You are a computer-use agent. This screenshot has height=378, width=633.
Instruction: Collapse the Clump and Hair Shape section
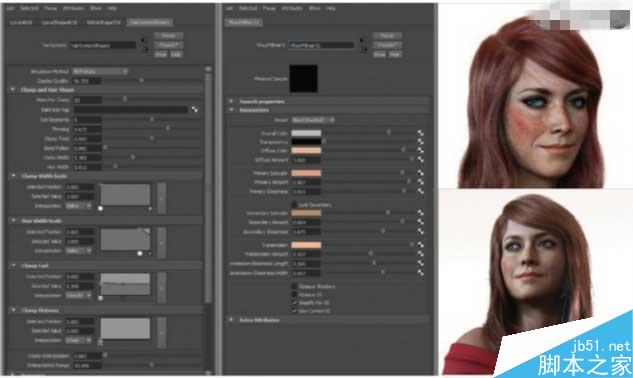13,90
